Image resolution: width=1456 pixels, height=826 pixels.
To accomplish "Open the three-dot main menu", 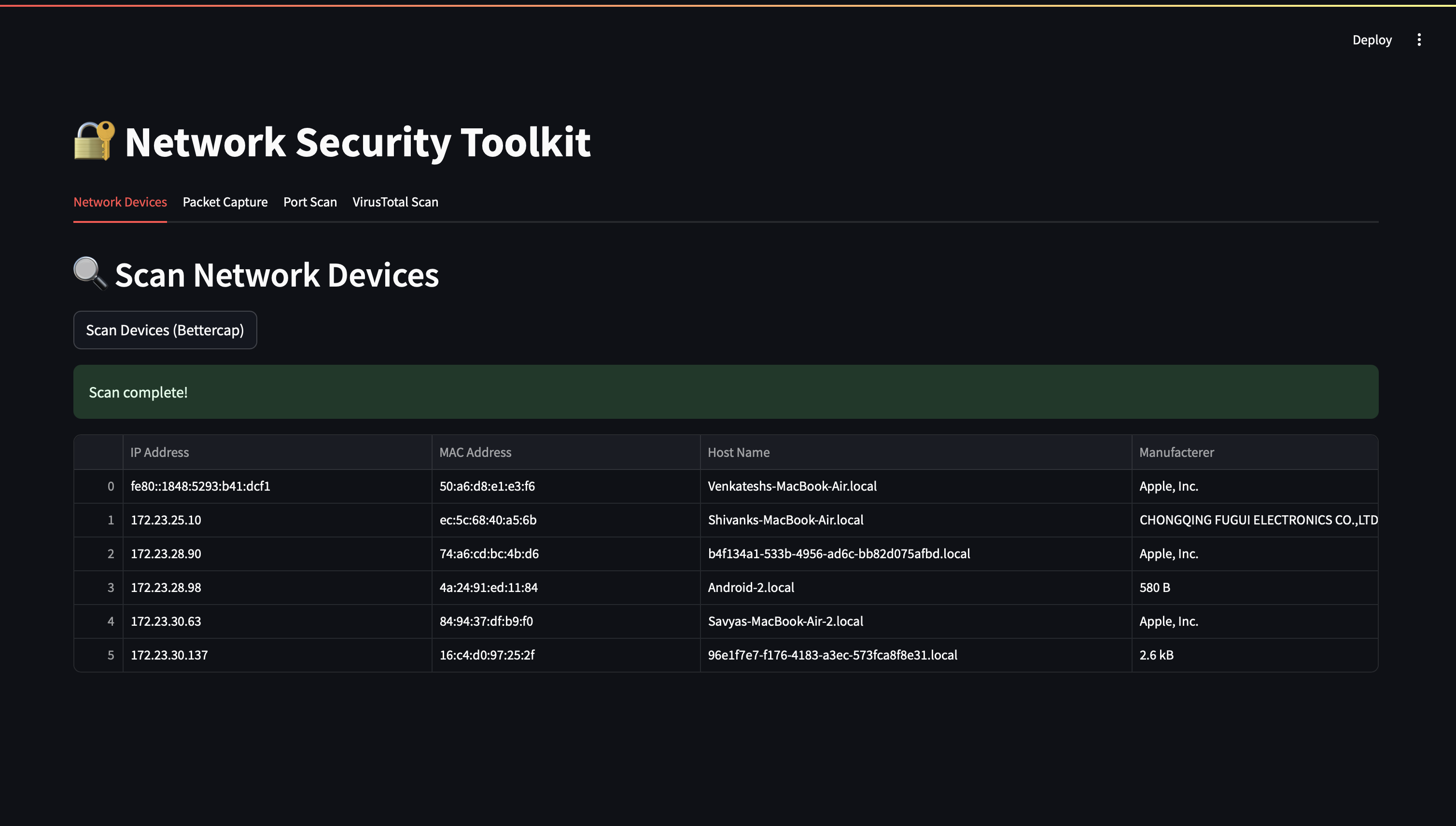I will point(1418,40).
